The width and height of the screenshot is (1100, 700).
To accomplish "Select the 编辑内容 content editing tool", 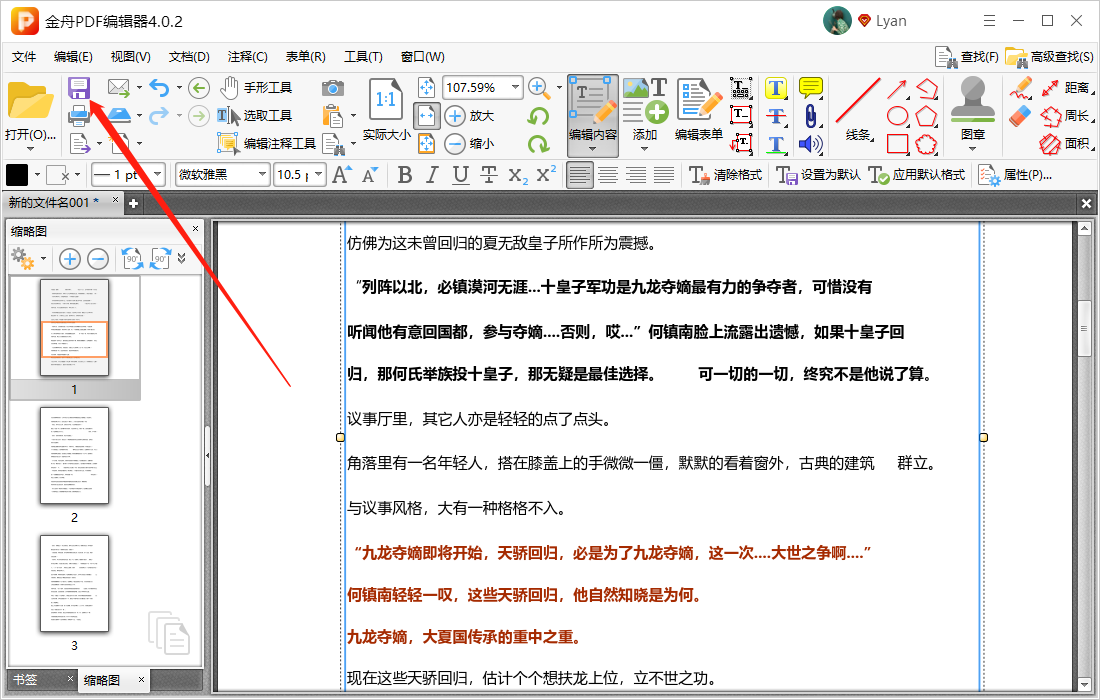I will coord(591,110).
